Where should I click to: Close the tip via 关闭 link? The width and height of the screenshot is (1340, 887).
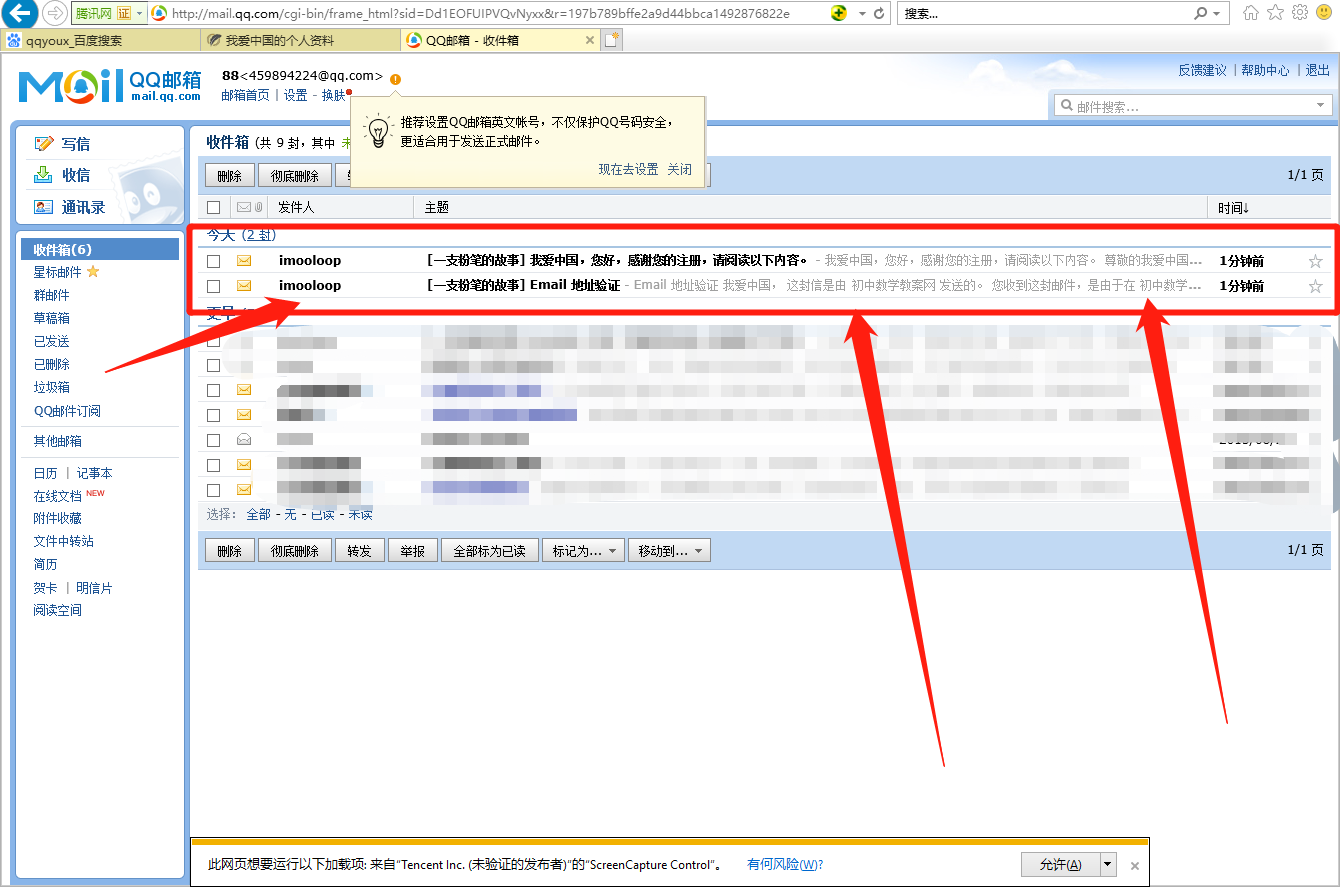click(x=680, y=169)
